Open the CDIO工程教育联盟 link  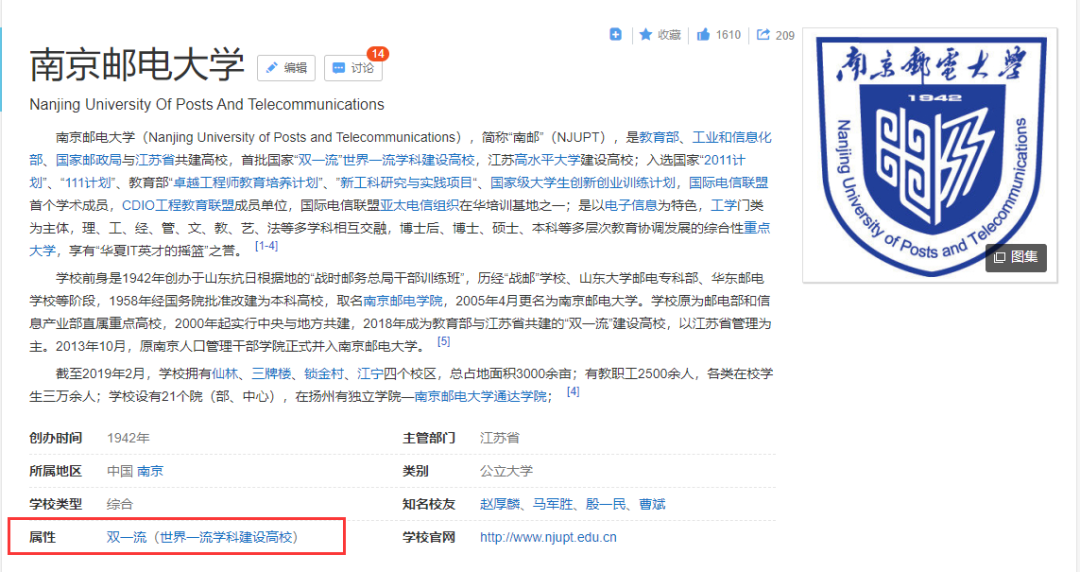(x=178, y=205)
